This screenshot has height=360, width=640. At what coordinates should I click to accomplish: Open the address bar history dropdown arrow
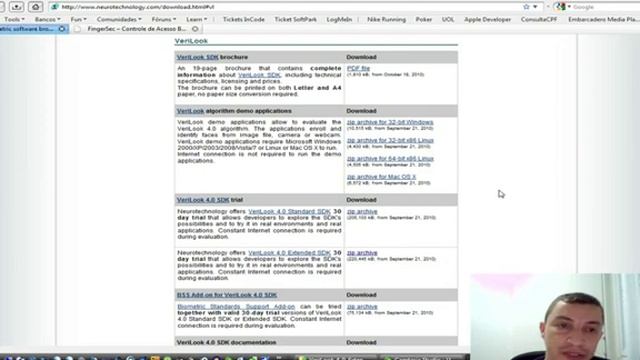[x=535, y=7]
